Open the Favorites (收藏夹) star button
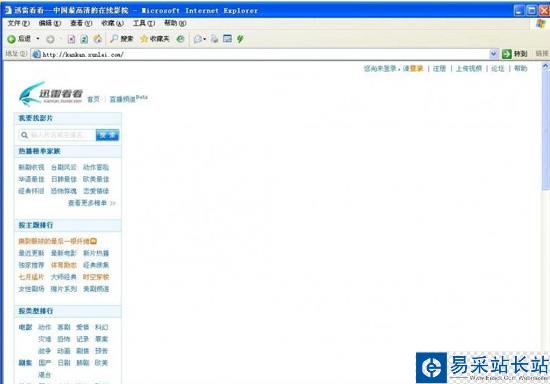 click(155, 39)
